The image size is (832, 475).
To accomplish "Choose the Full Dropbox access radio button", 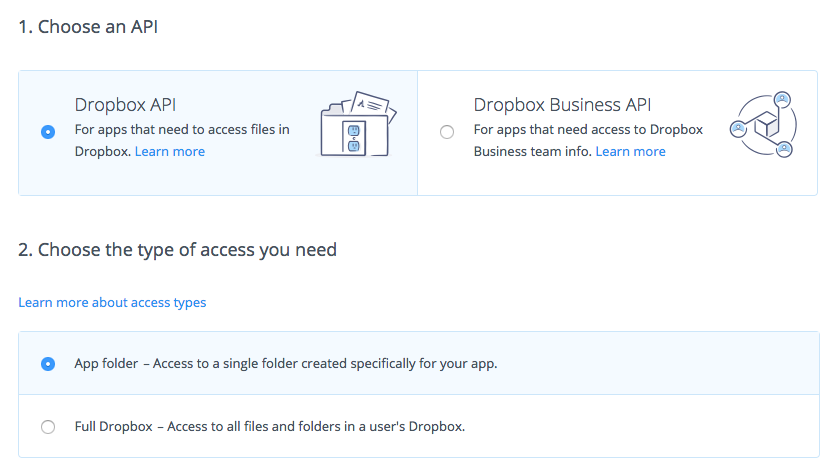I will pos(48,427).
